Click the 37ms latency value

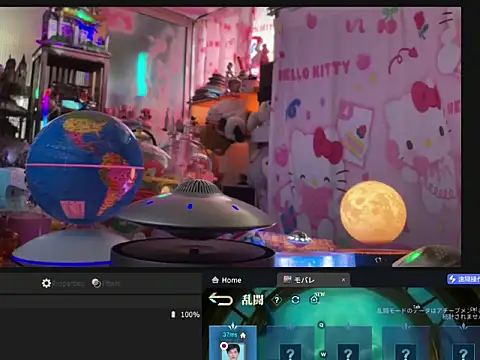coord(230,334)
